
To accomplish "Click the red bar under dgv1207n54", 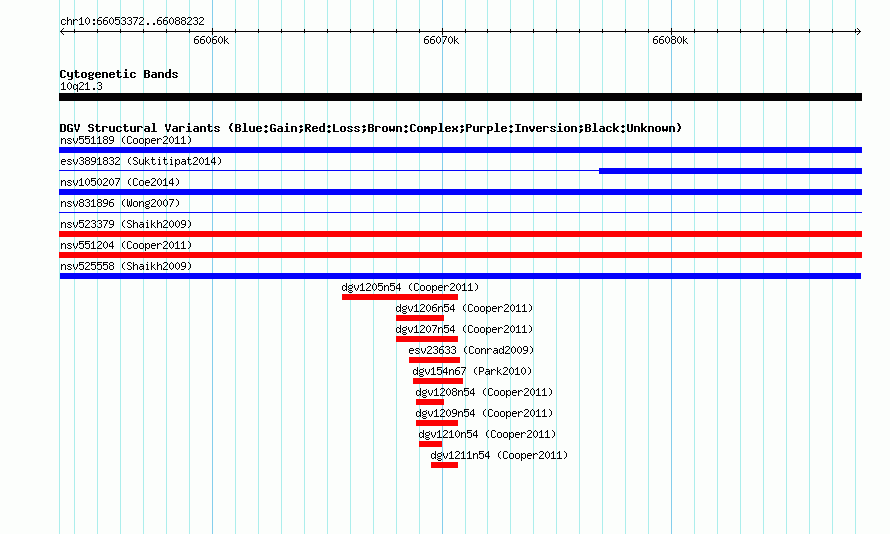I will pyautogui.click(x=427, y=339).
